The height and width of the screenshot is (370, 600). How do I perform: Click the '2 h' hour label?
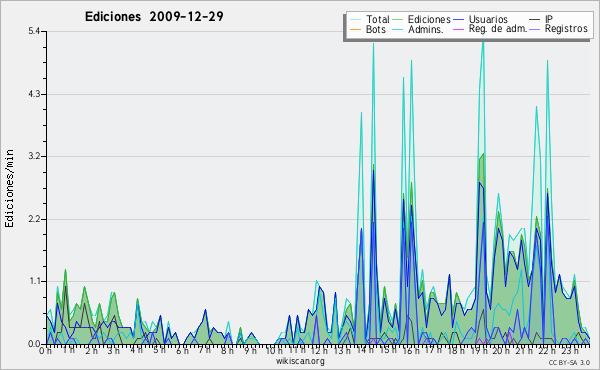coord(91,350)
